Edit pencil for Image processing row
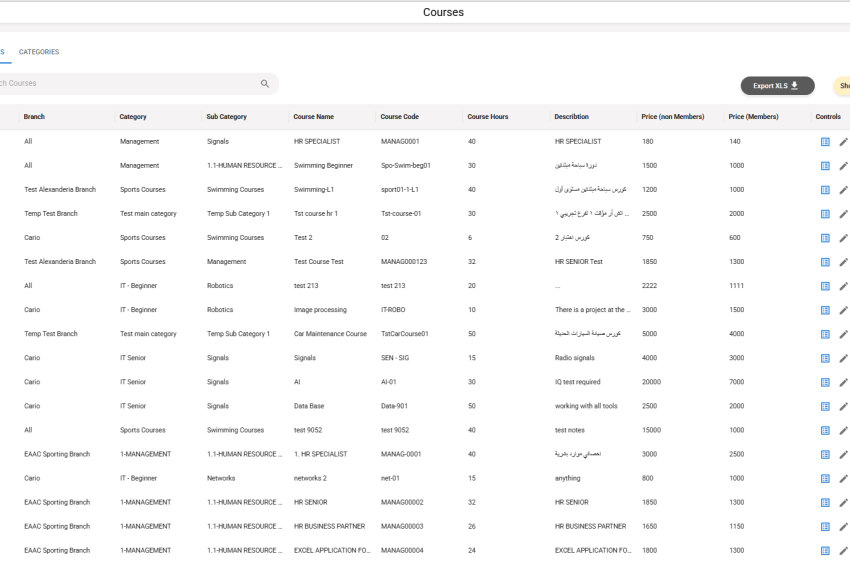The image size is (850, 565). click(843, 310)
